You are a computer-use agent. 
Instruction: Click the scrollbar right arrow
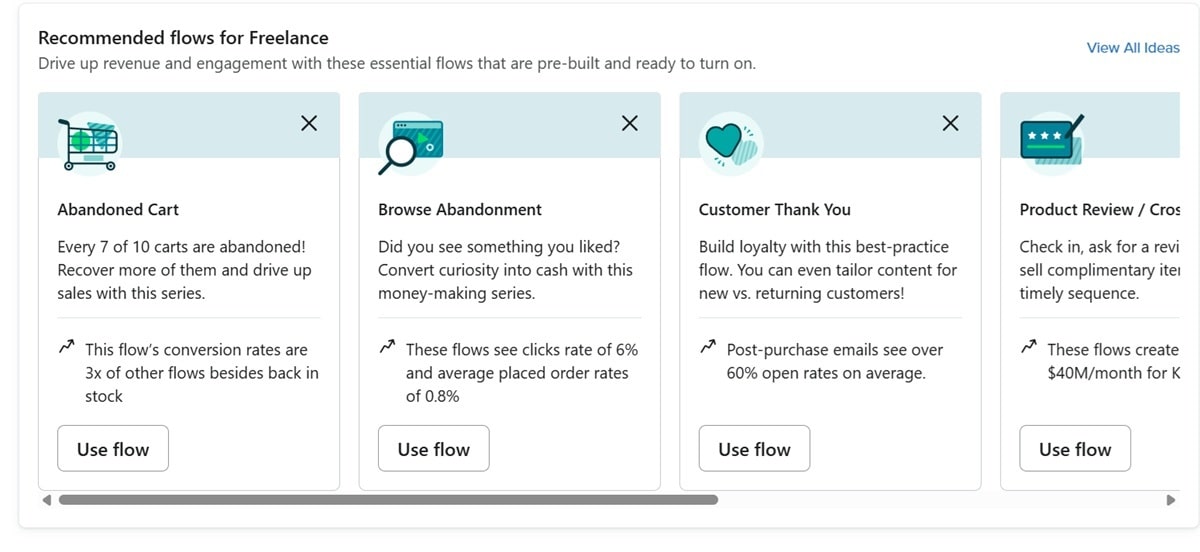click(1171, 499)
